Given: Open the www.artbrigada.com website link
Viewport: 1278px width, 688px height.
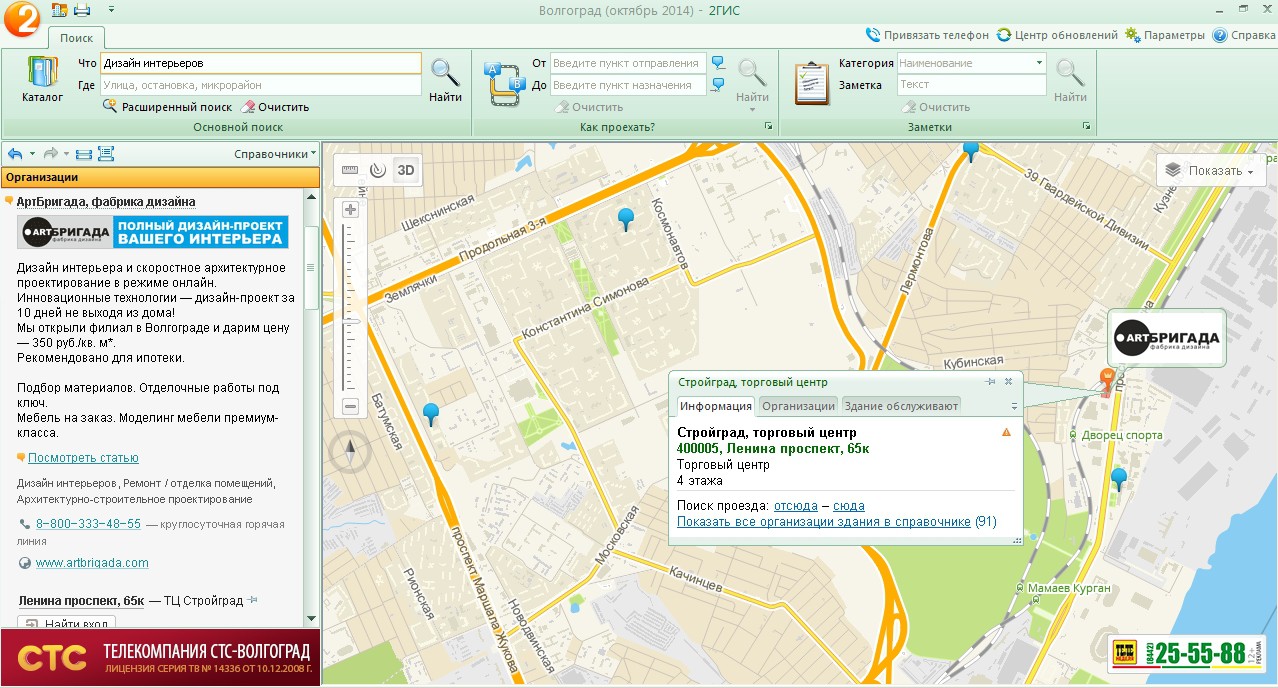Looking at the screenshot, I should tap(92, 563).
